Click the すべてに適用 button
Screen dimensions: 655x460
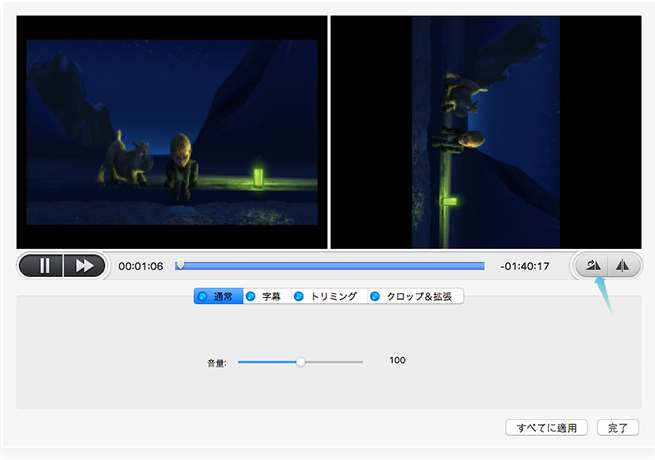[x=546, y=428]
